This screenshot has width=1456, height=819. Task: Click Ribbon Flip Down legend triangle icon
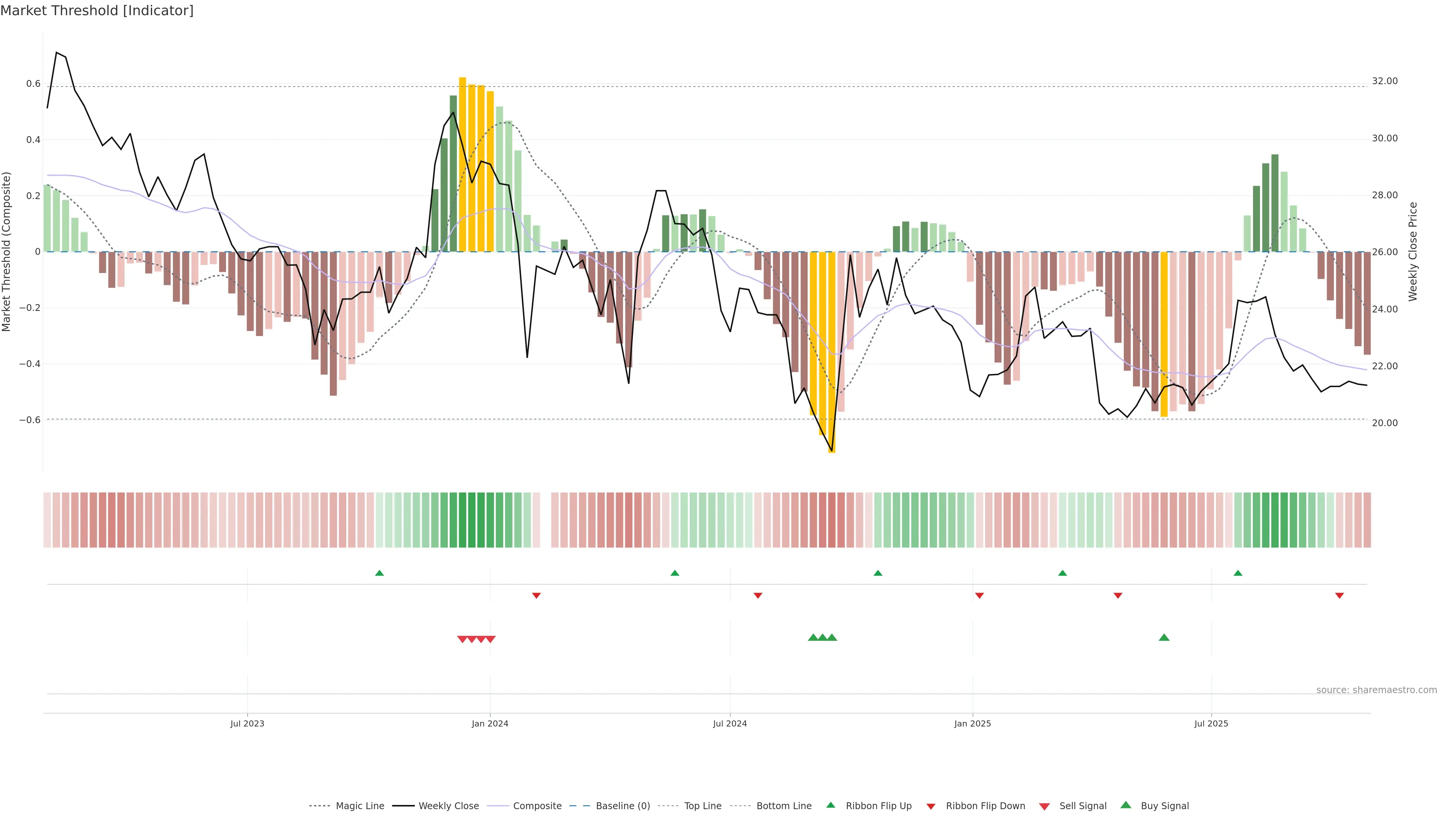[931, 806]
